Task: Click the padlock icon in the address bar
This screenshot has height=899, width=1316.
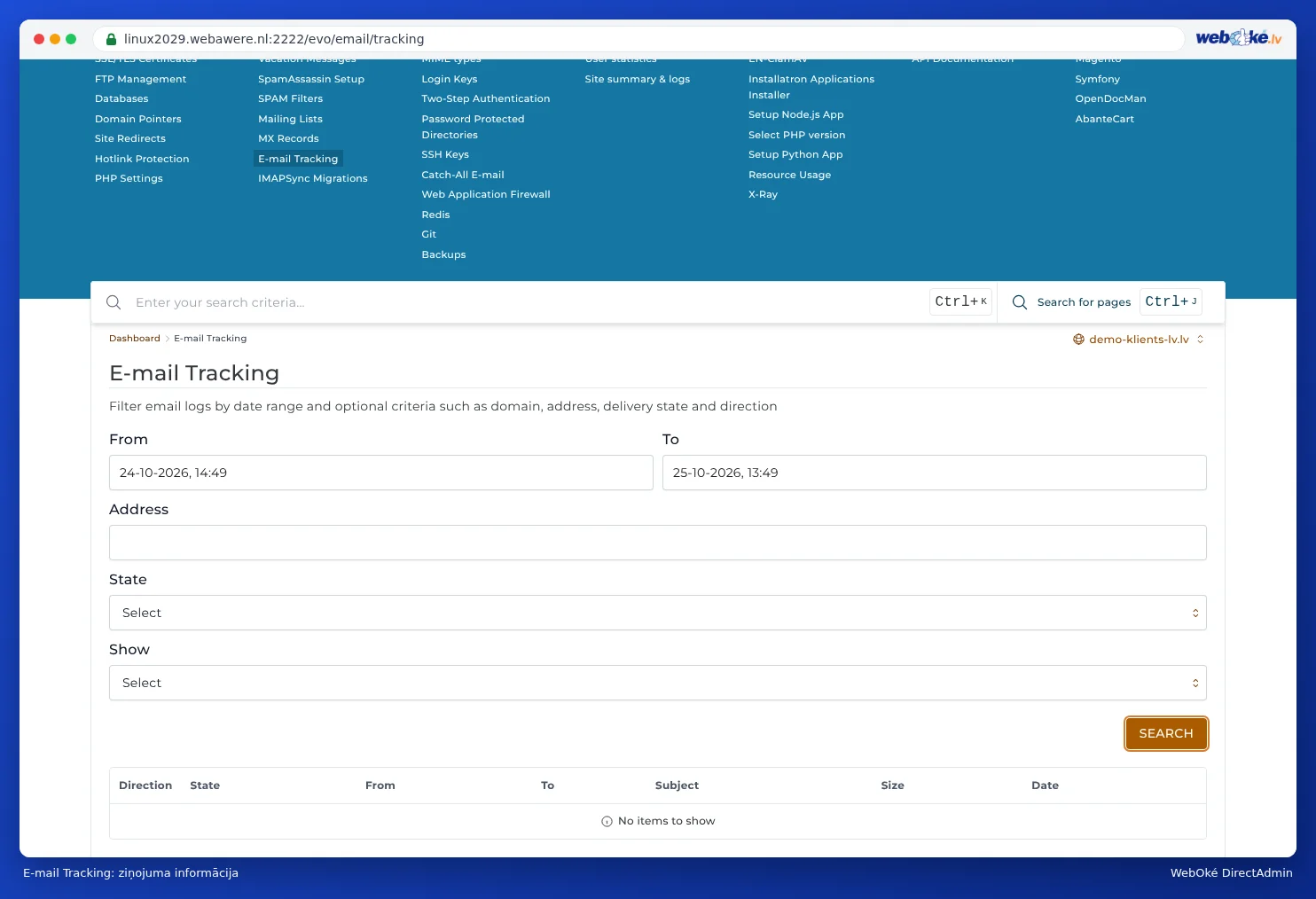Action: point(112,39)
